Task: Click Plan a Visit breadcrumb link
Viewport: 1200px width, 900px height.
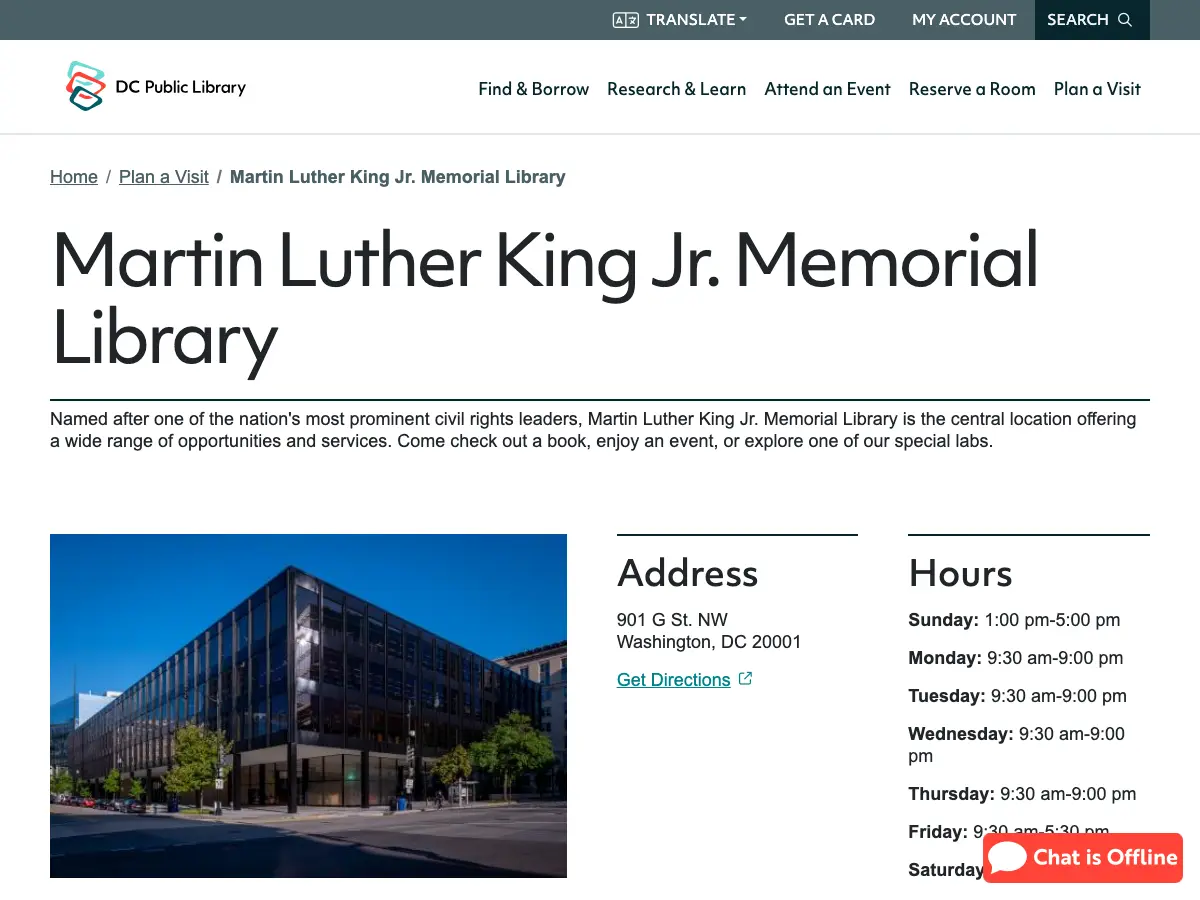Action: coord(164,177)
